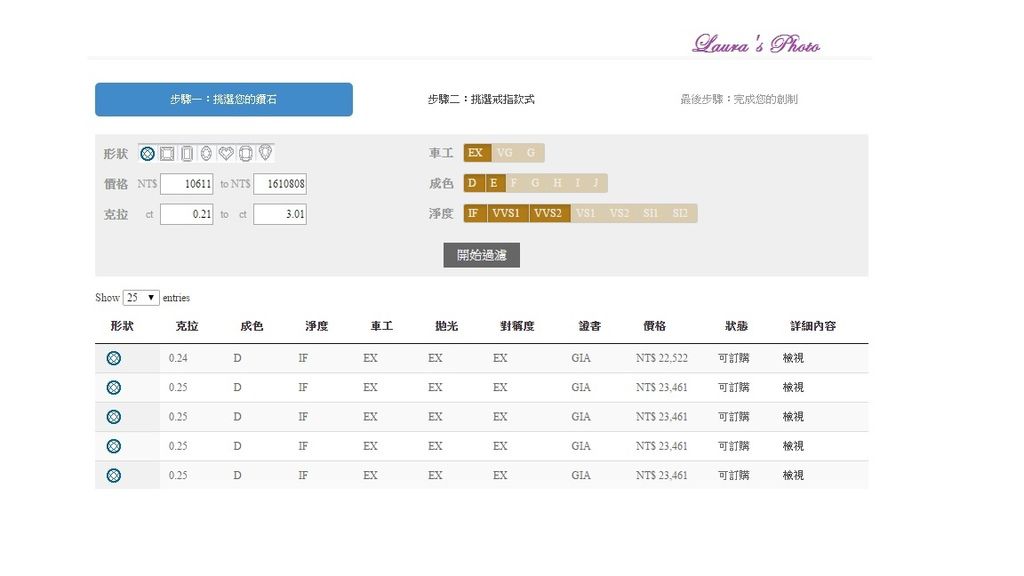Select the emerald cut shape icon
This screenshot has height=576, width=1024.
[186, 153]
